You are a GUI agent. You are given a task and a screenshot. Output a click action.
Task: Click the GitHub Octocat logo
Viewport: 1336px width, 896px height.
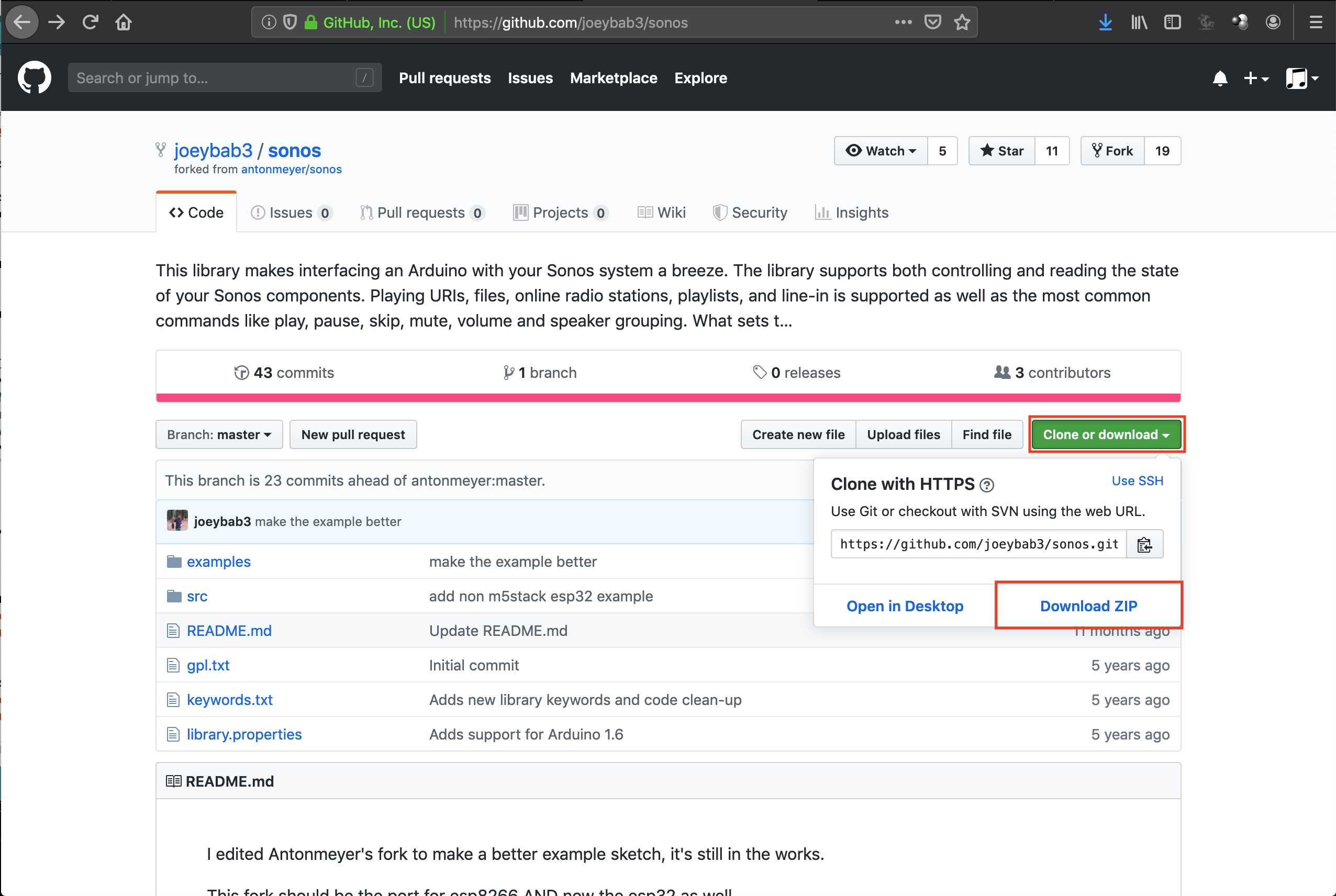pos(34,77)
